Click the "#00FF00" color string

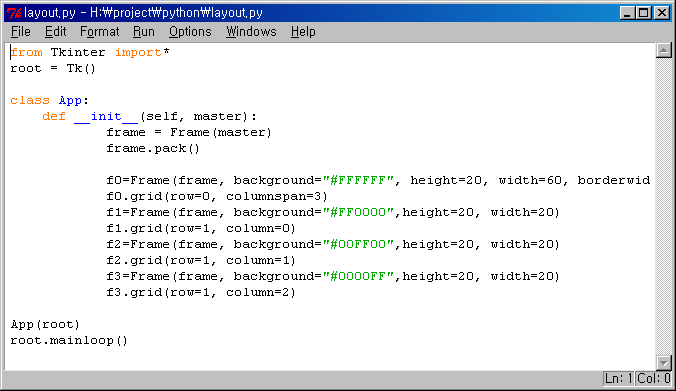pyautogui.click(x=359, y=244)
